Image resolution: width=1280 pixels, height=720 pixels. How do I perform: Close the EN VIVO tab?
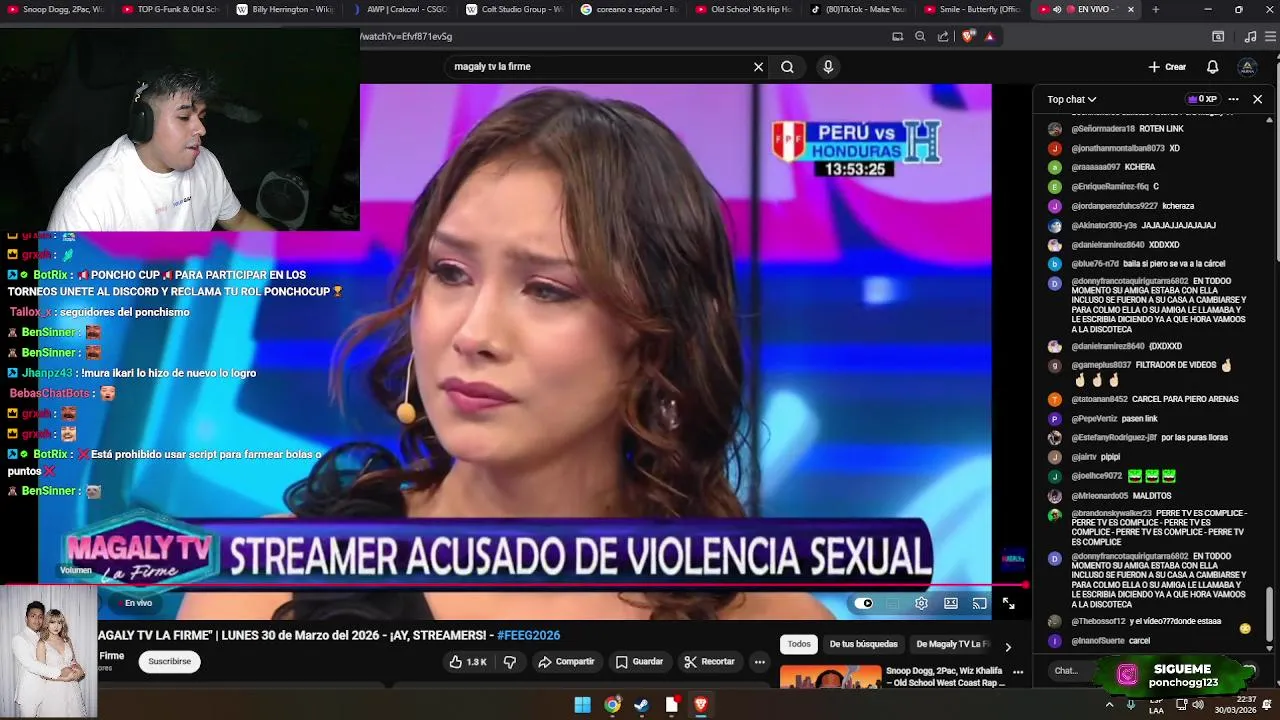click(x=1131, y=10)
